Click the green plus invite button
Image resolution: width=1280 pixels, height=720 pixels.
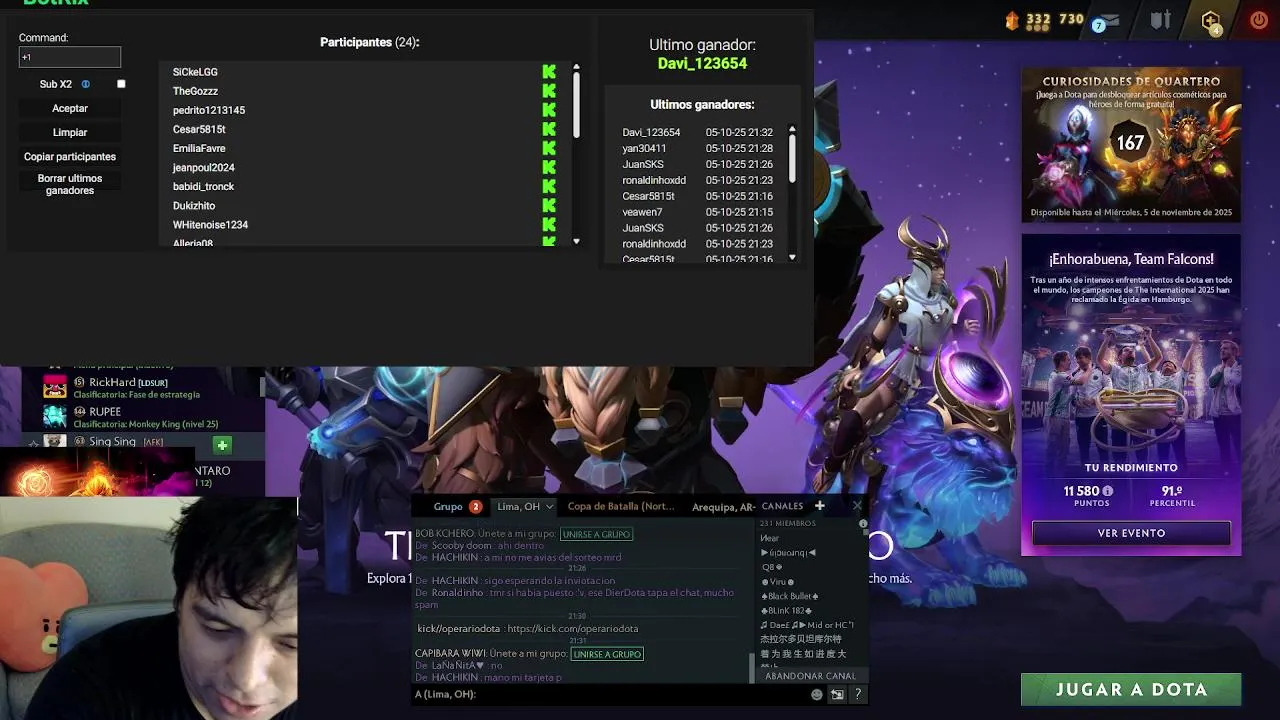click(x=222, y=445)
